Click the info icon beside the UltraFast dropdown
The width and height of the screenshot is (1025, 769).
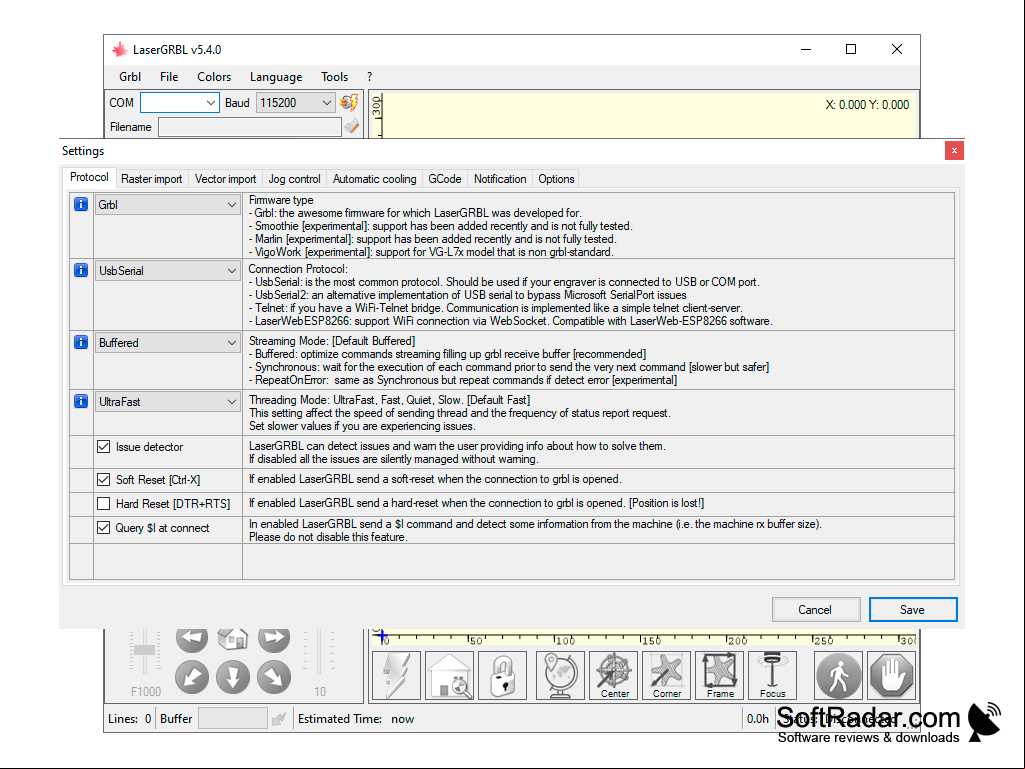(81, 401)
